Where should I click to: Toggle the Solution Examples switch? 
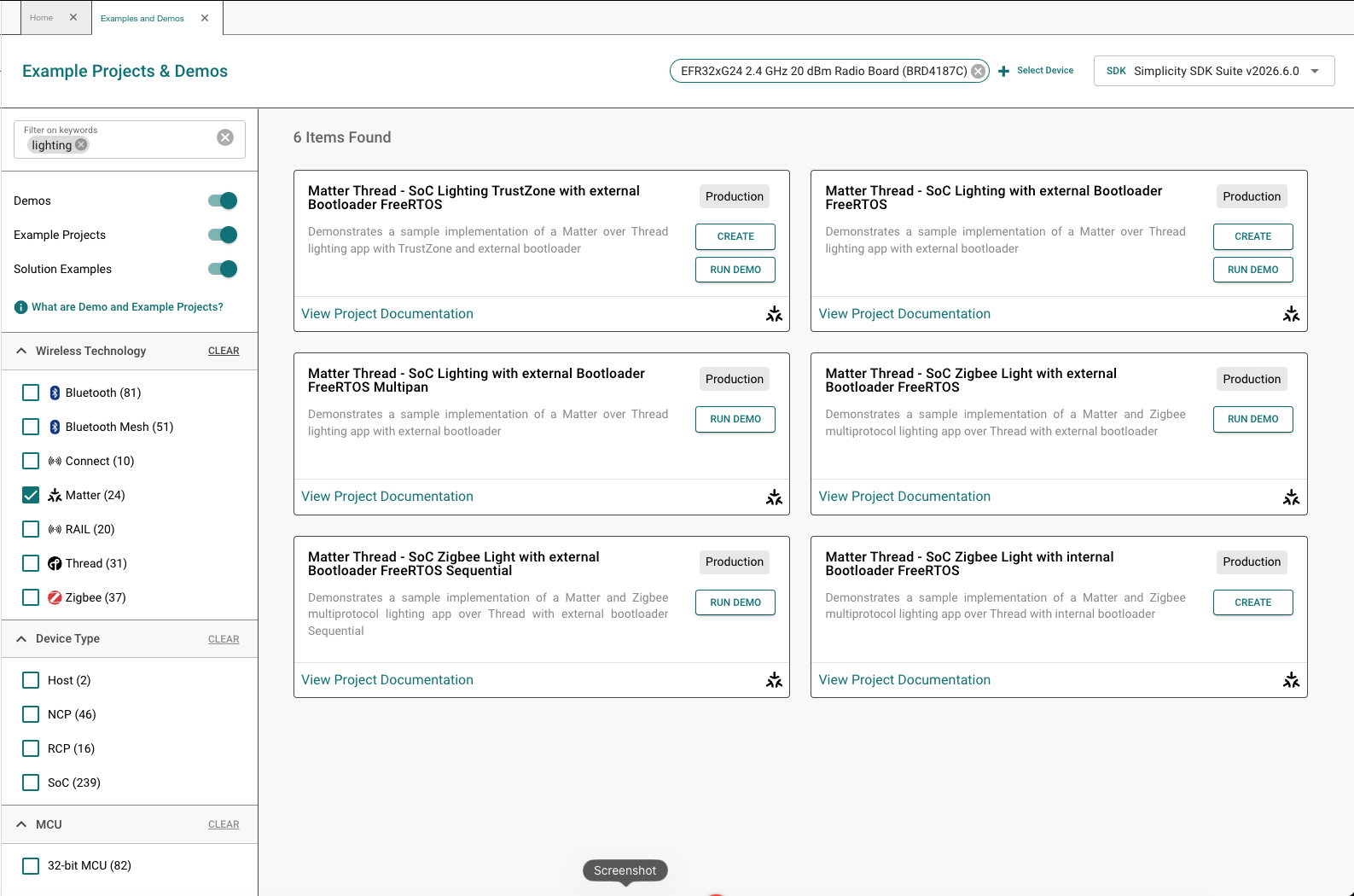coord(223,269)
